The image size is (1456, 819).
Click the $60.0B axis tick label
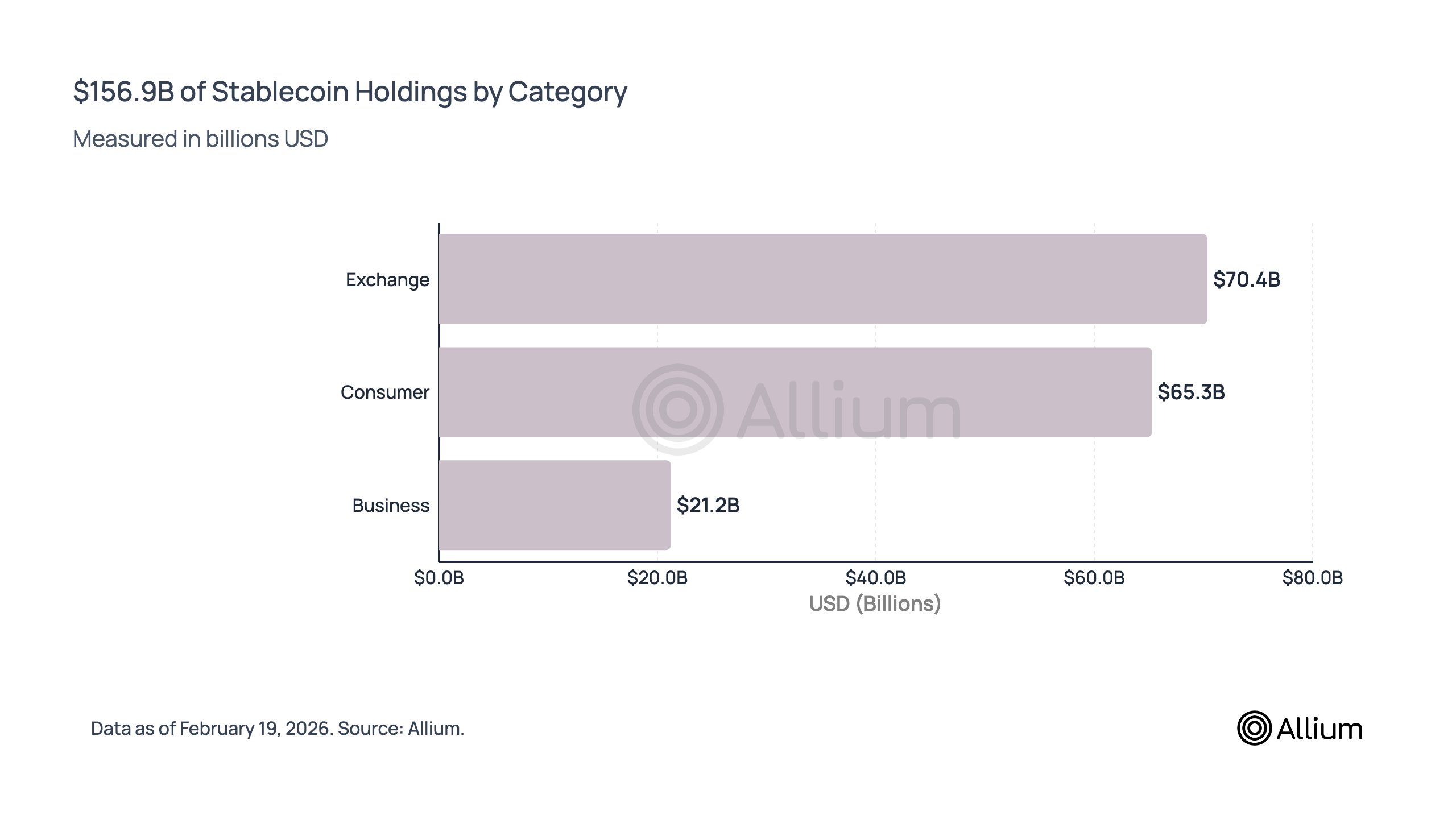click(1094, 578)
